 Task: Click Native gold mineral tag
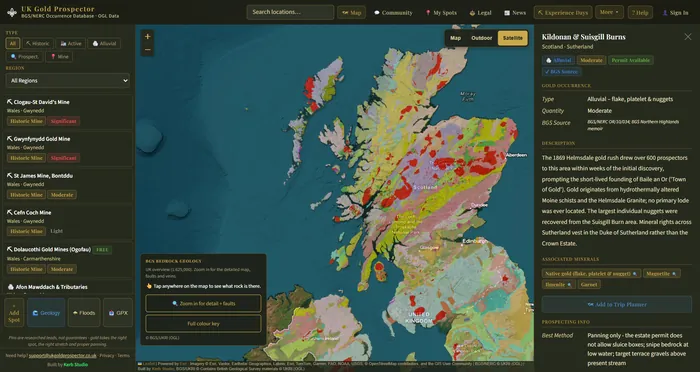592,273
